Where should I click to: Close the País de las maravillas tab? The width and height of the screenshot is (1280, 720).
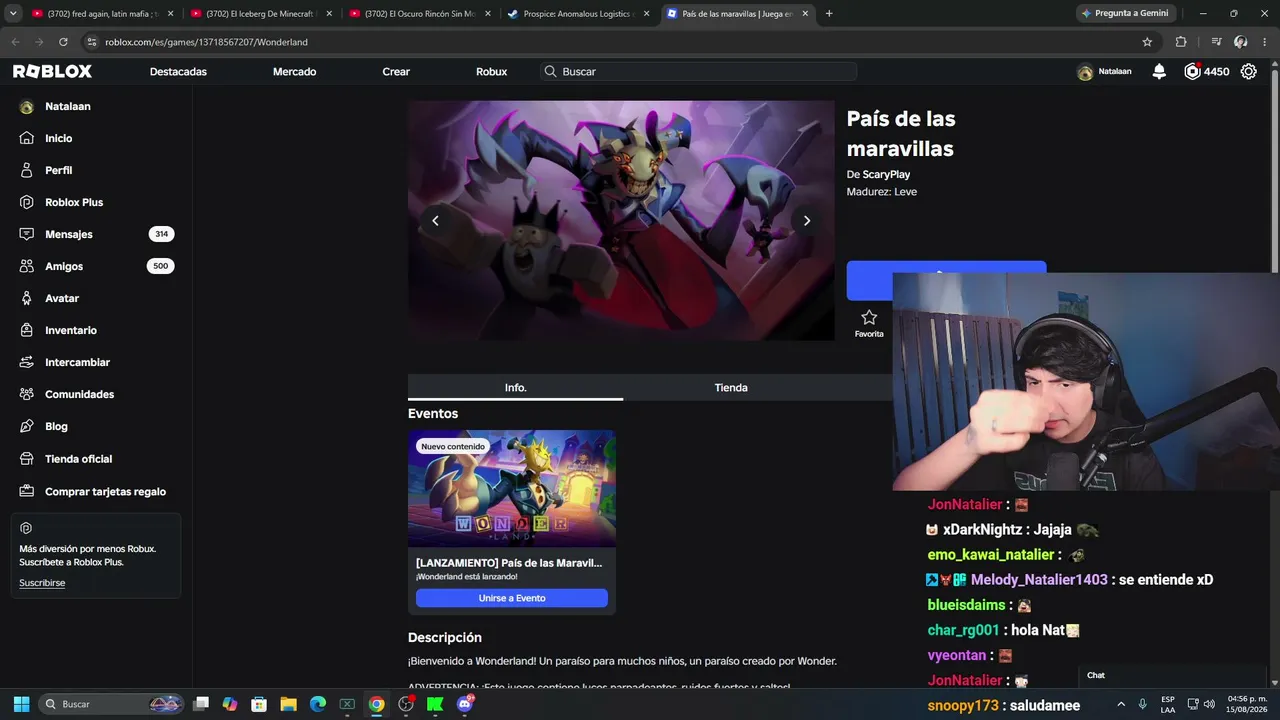(807, 14)
